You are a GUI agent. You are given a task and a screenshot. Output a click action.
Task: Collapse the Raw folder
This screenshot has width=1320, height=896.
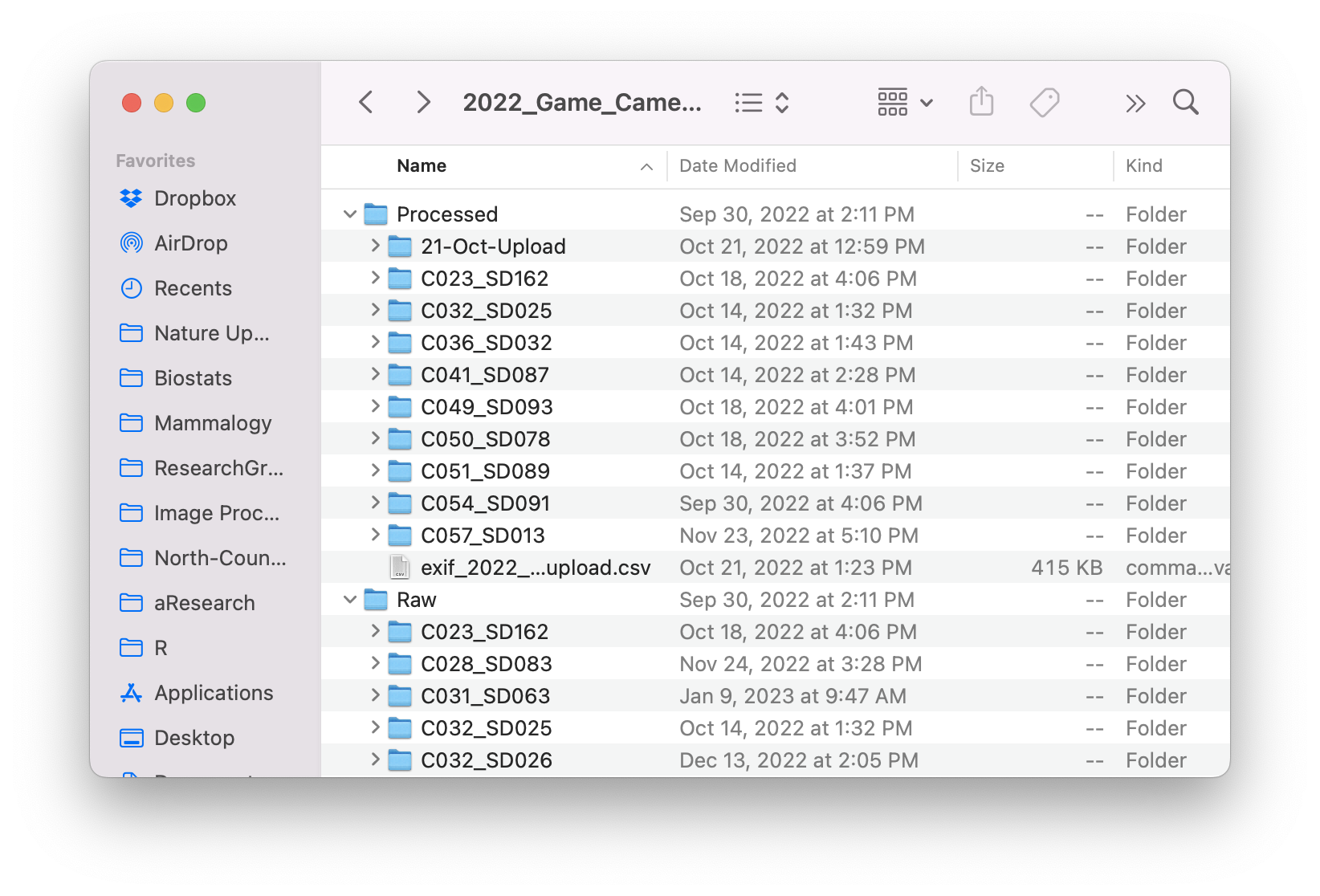349,600
